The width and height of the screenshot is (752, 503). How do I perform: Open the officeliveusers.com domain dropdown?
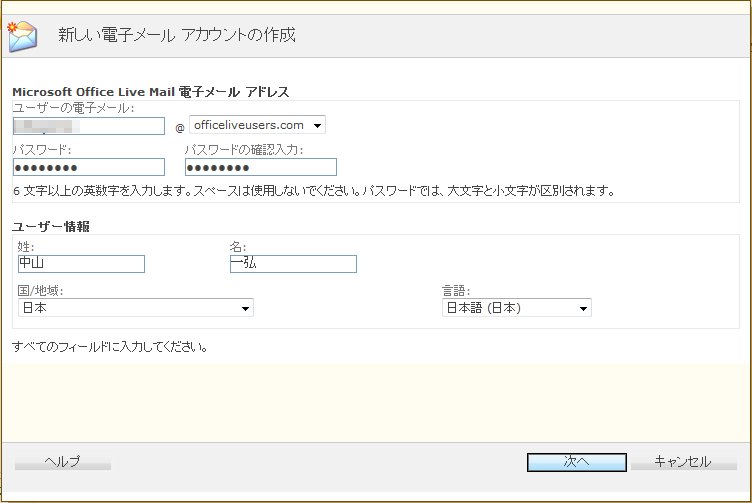pyautogui.click(x=258, y=125)
